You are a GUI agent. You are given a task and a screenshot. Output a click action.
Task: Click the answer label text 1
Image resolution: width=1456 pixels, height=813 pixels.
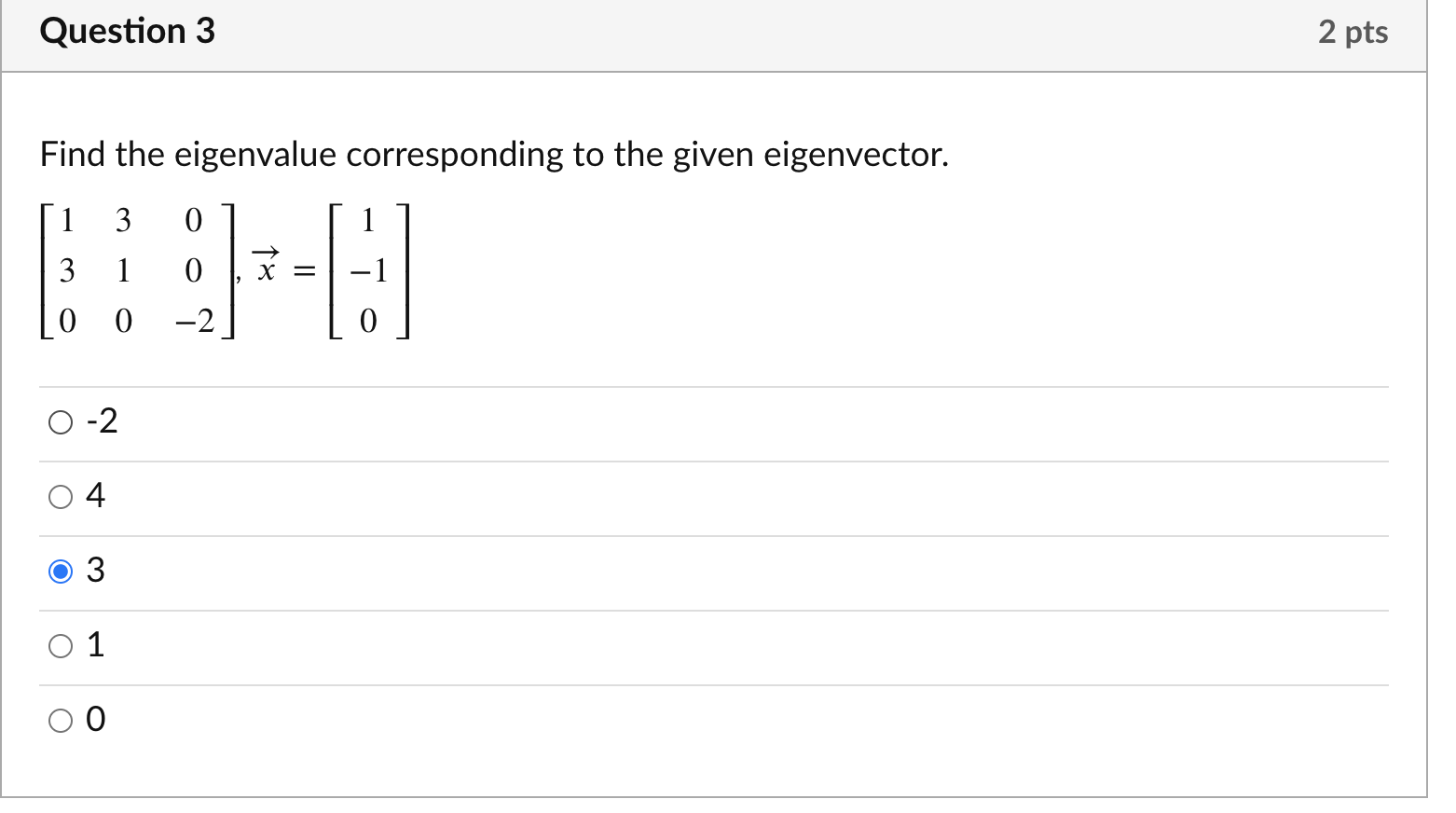pyautogui.click(x=96, y=644)
